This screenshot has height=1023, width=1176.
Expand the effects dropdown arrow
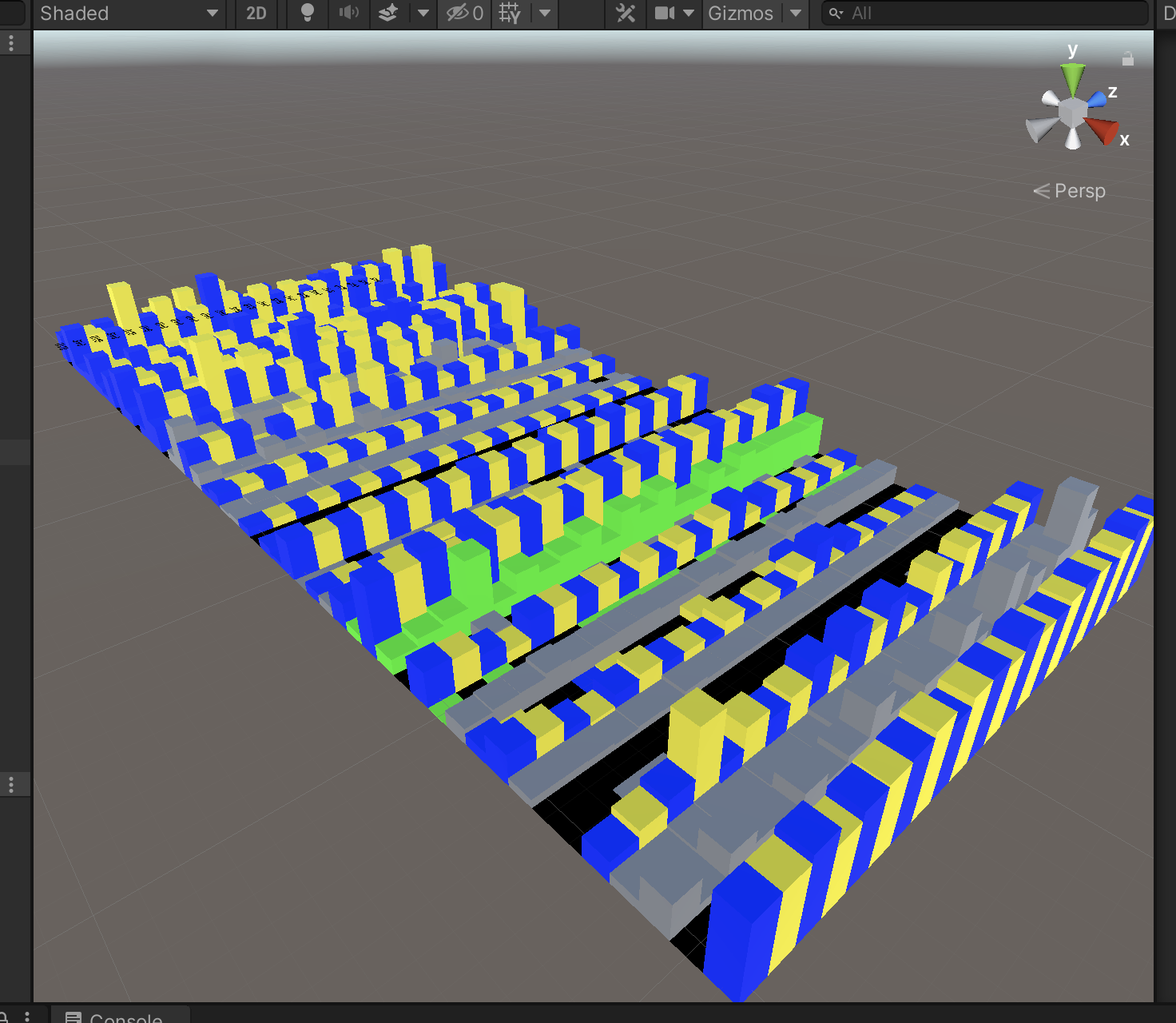tap(423, 13)
